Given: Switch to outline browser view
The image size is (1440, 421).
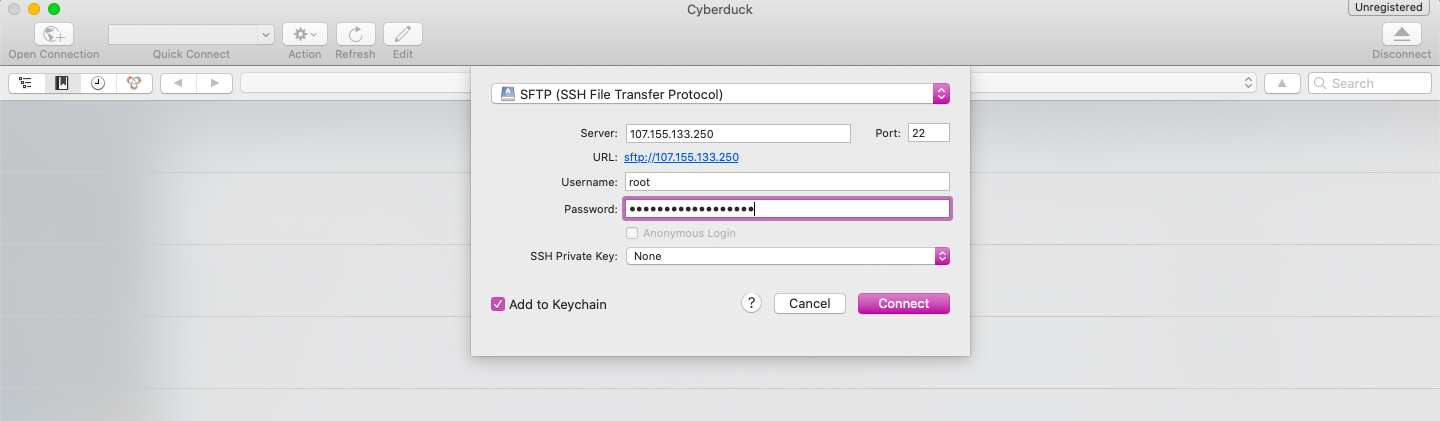Looking at the screenshot, I should coord(26,84).
